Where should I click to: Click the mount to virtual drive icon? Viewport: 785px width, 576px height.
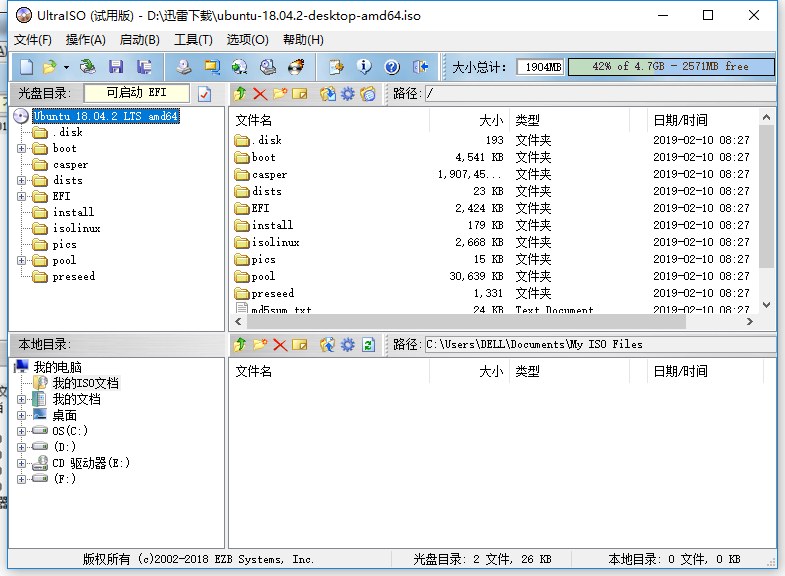click(268, 67)
